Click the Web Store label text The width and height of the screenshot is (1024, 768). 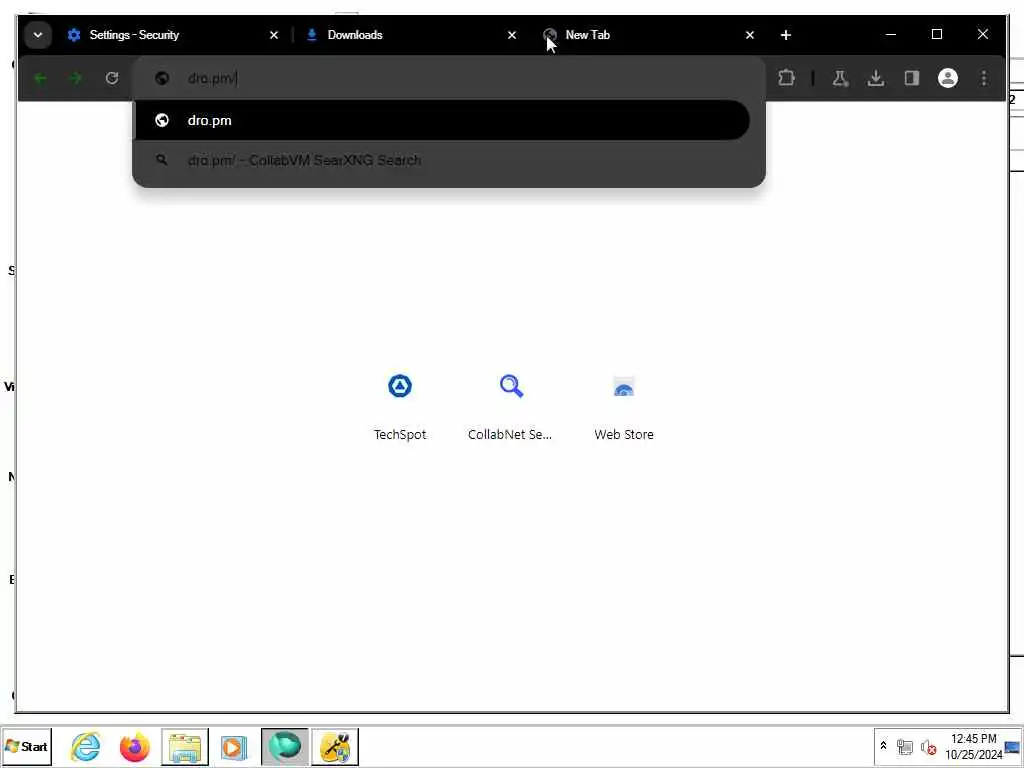(x=624, y=434)
